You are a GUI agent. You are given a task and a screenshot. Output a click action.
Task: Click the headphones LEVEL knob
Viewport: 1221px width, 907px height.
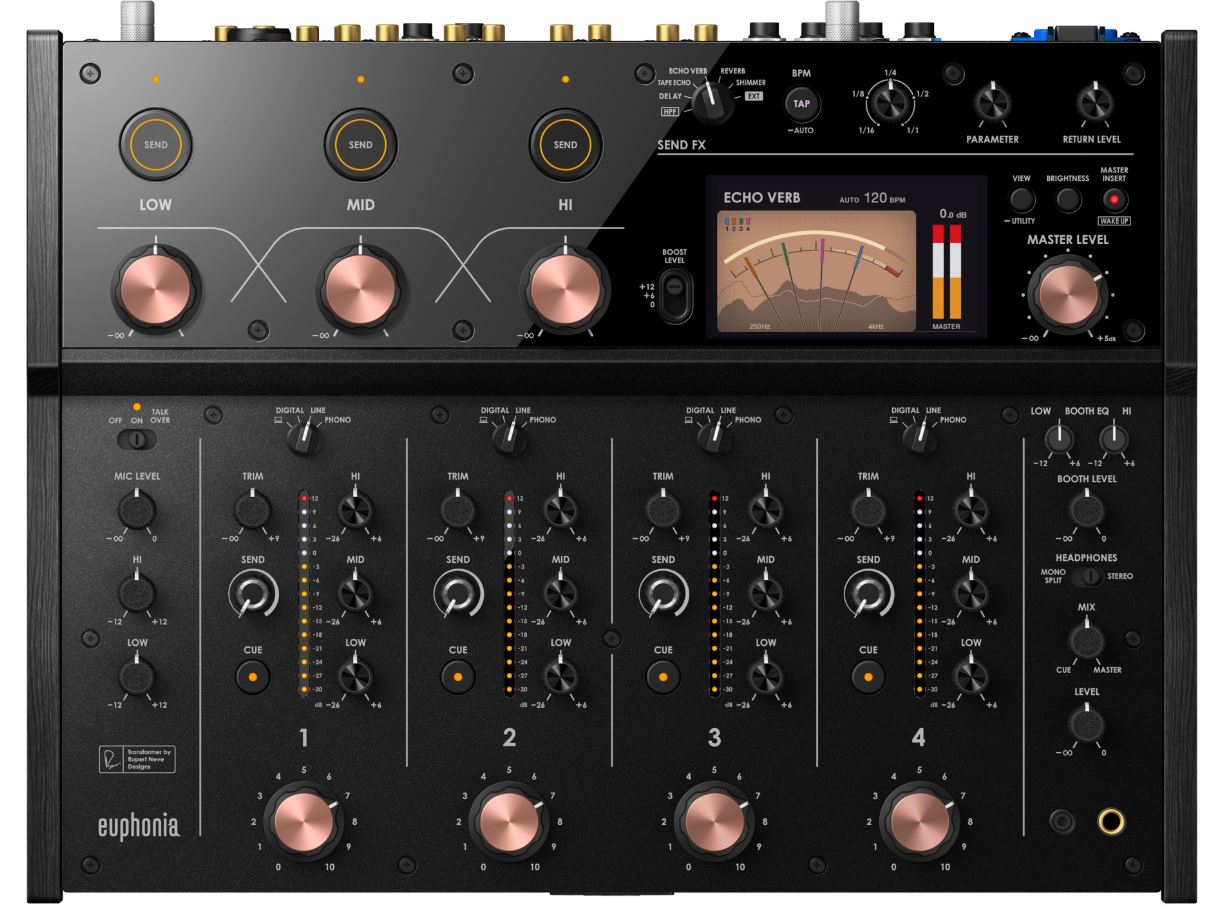(1085, 722)
